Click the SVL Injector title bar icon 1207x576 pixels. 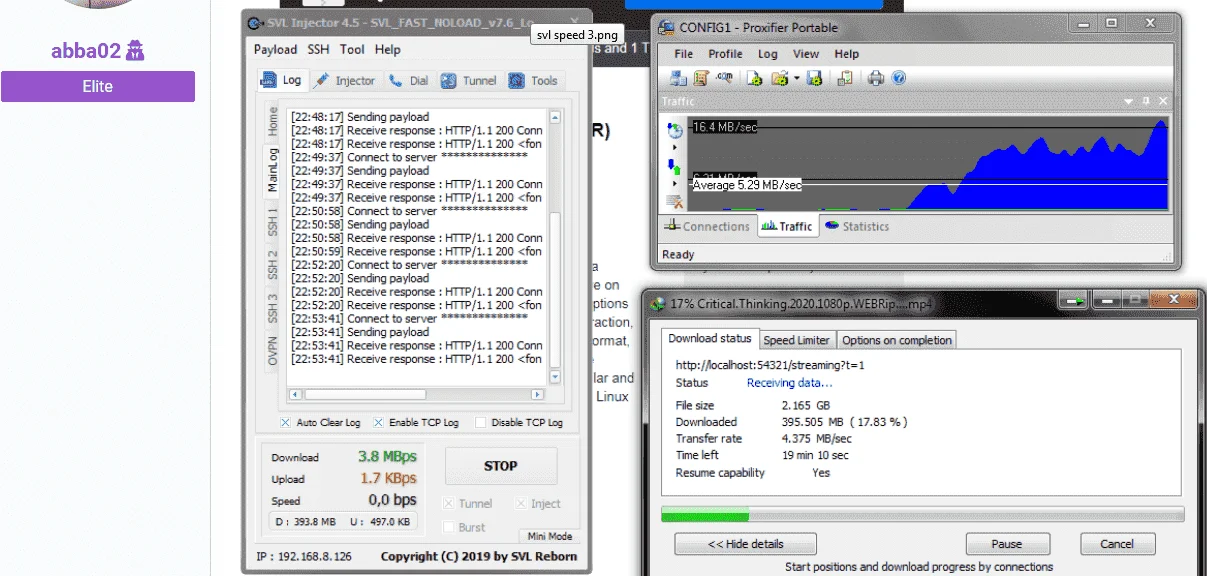255,22
